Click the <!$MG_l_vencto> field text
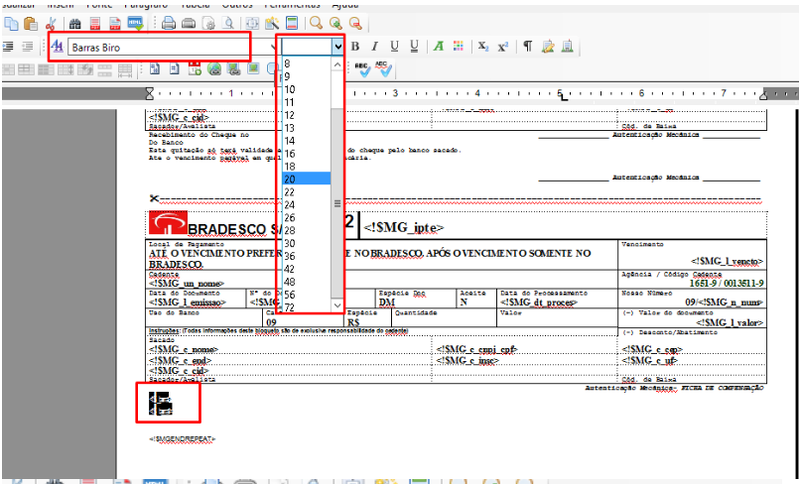Image resolution: width=800 pixels, height=484 pixels. (727, 261)
